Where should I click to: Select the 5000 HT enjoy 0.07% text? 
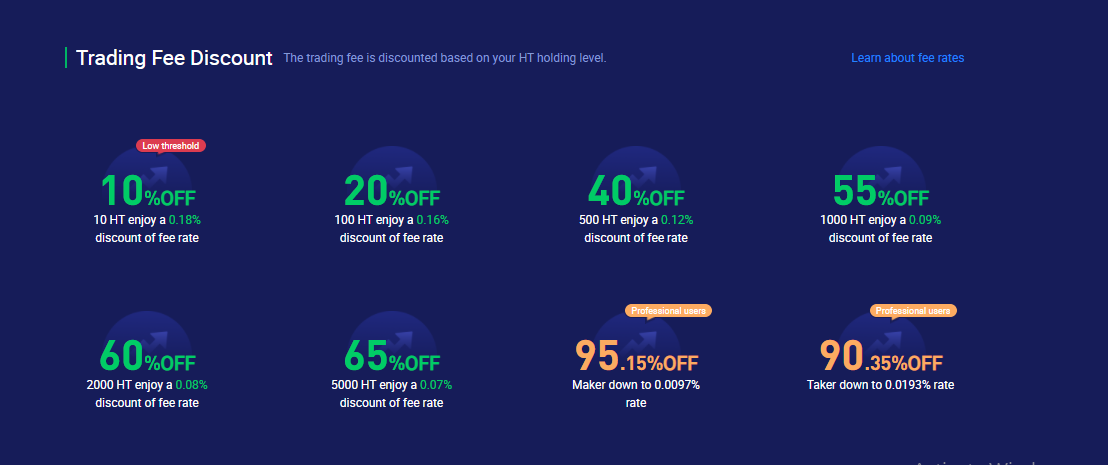(x=391, y=385)
